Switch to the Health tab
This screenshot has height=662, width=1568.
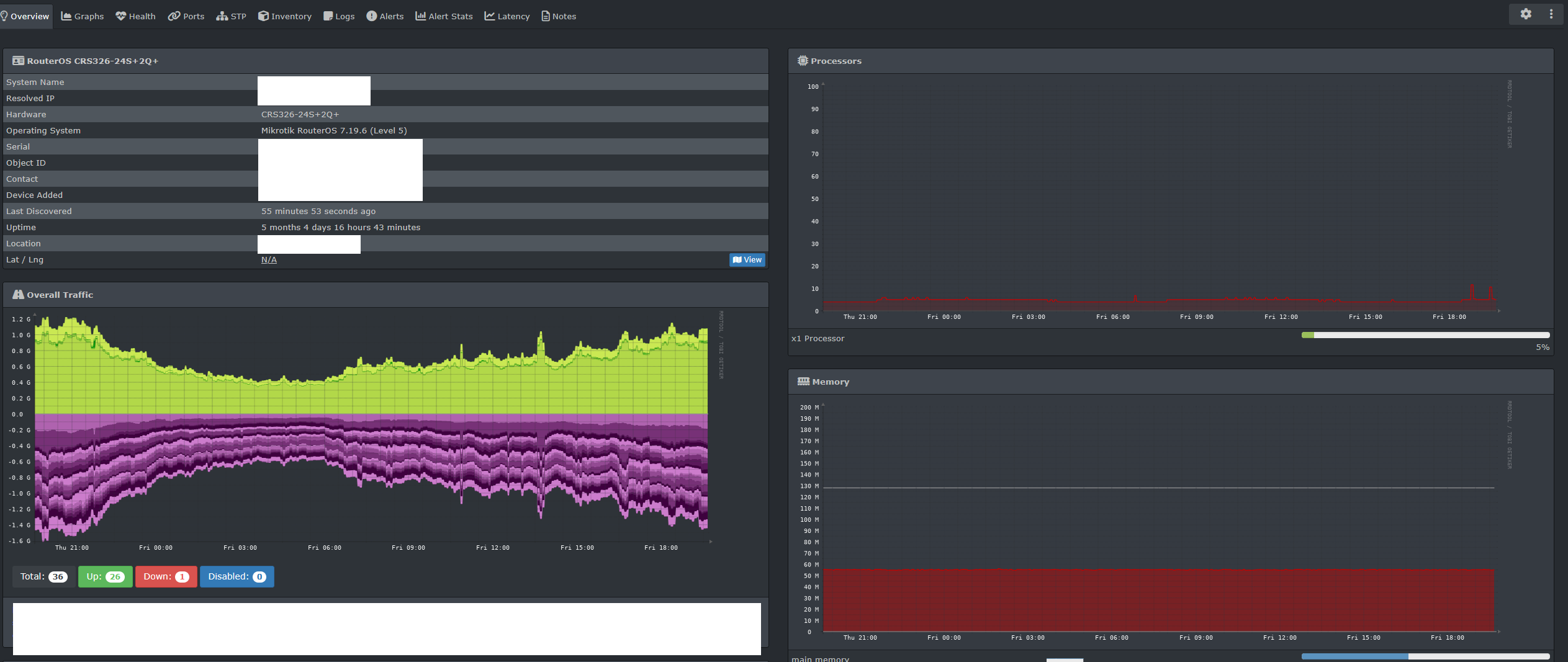click(135, 16)
